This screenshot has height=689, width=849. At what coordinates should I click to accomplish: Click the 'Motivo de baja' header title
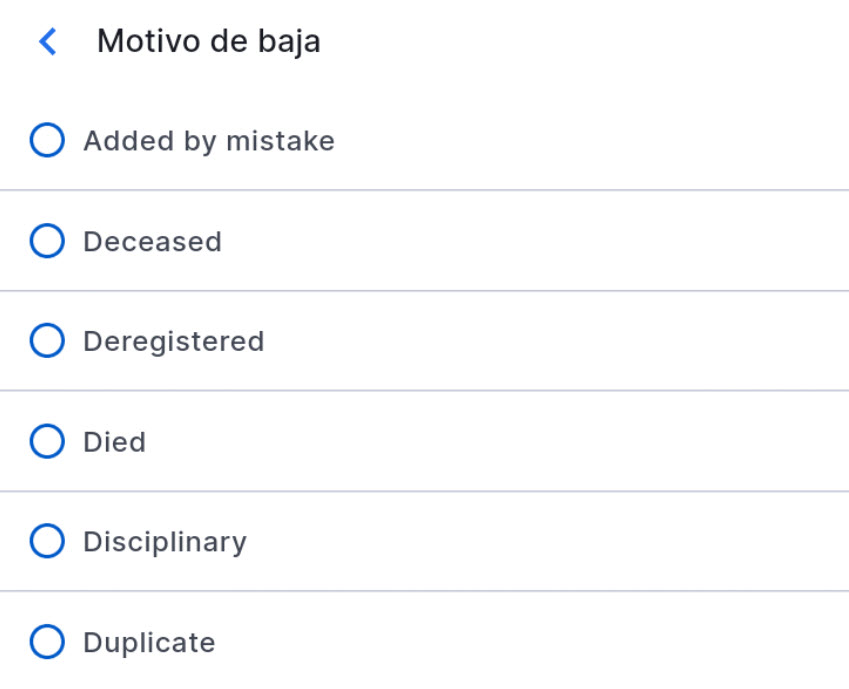pyautogui.click(x=208, y=42)
